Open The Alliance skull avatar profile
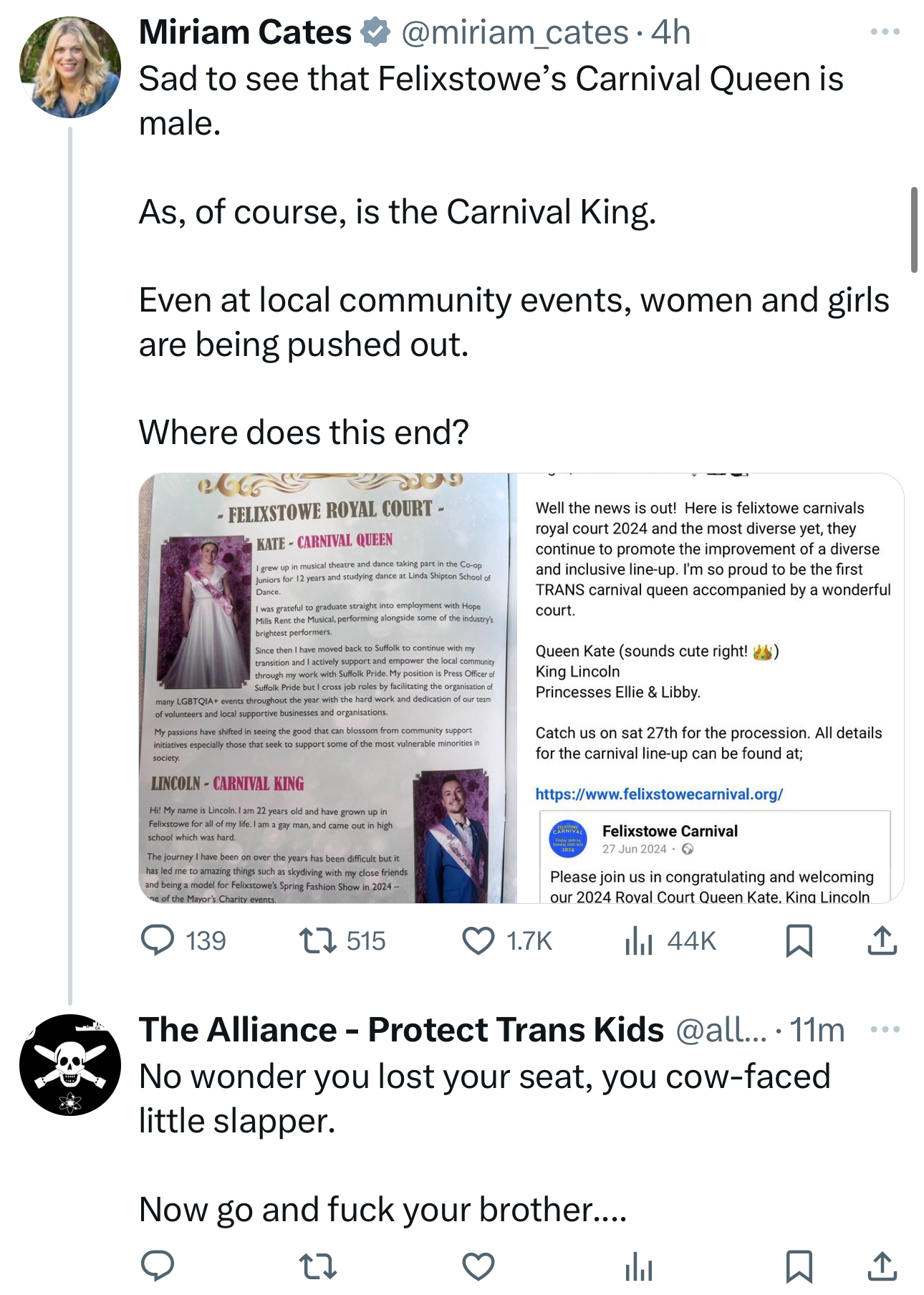Screen dimensions: 924x1295 70,1064
